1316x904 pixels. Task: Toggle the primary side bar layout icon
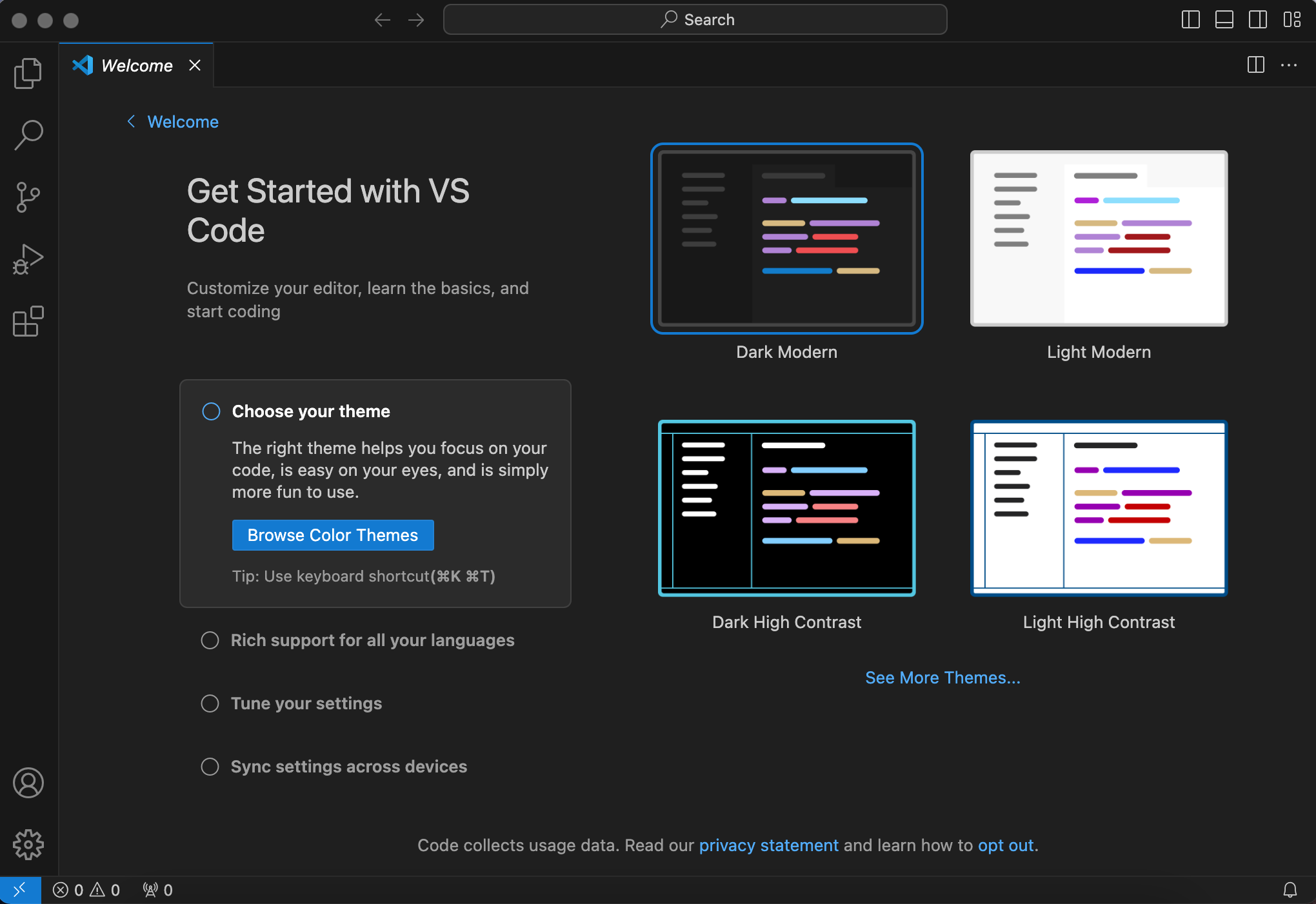coord(1190,19)
